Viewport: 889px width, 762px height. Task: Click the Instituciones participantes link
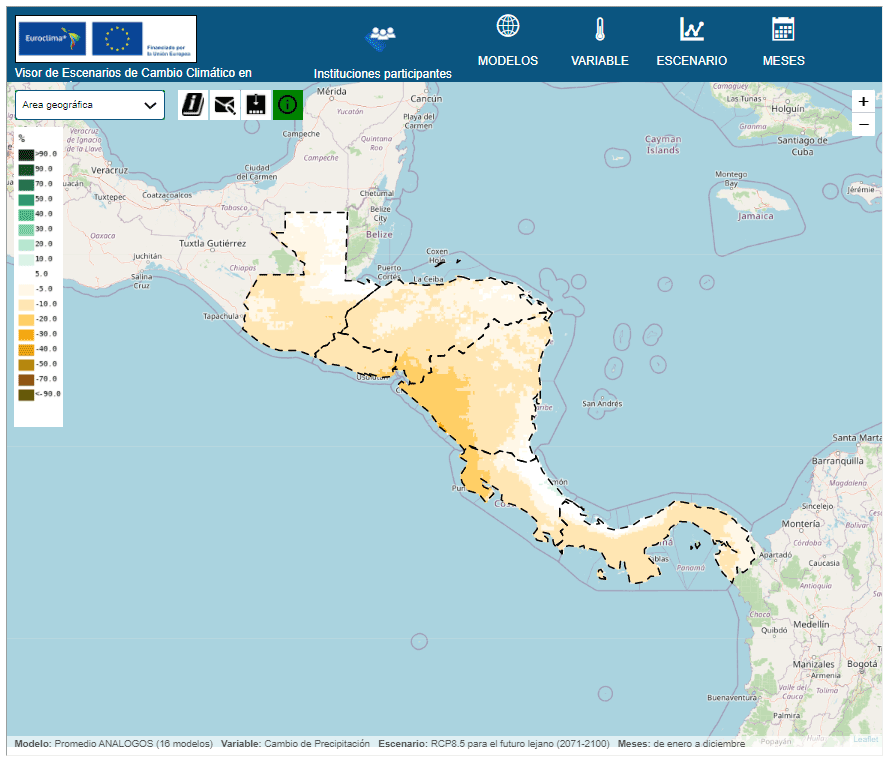382,74
